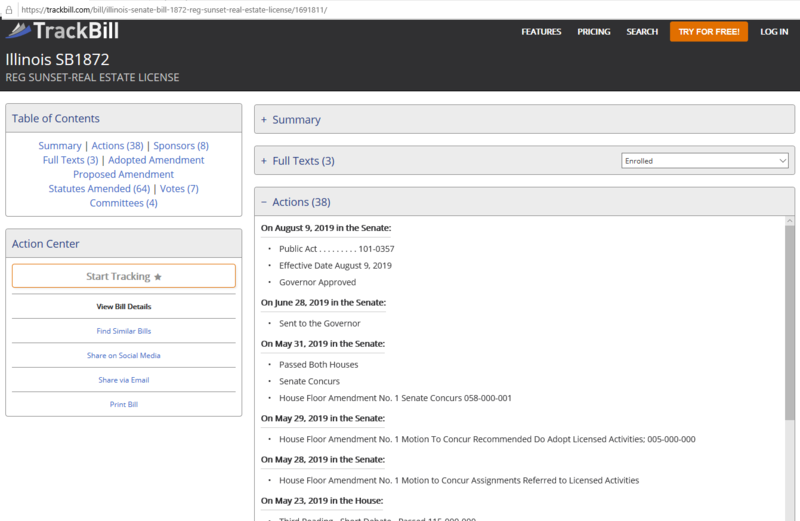This screenshot has height=521, width=800.
Task: Open the SEARCH page
Action: click(642, 32)
